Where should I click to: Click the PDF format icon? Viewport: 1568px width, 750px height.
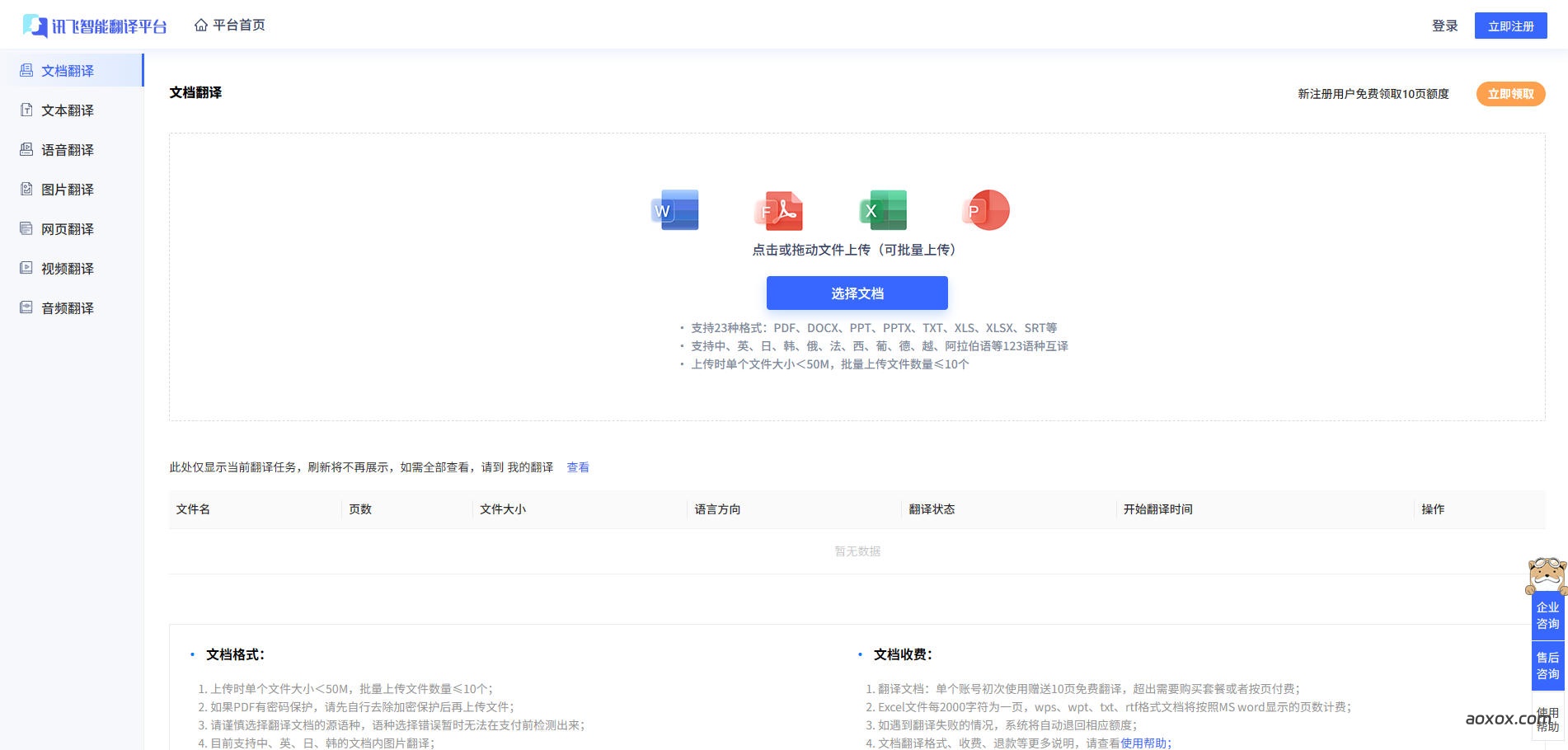[779, 210]
